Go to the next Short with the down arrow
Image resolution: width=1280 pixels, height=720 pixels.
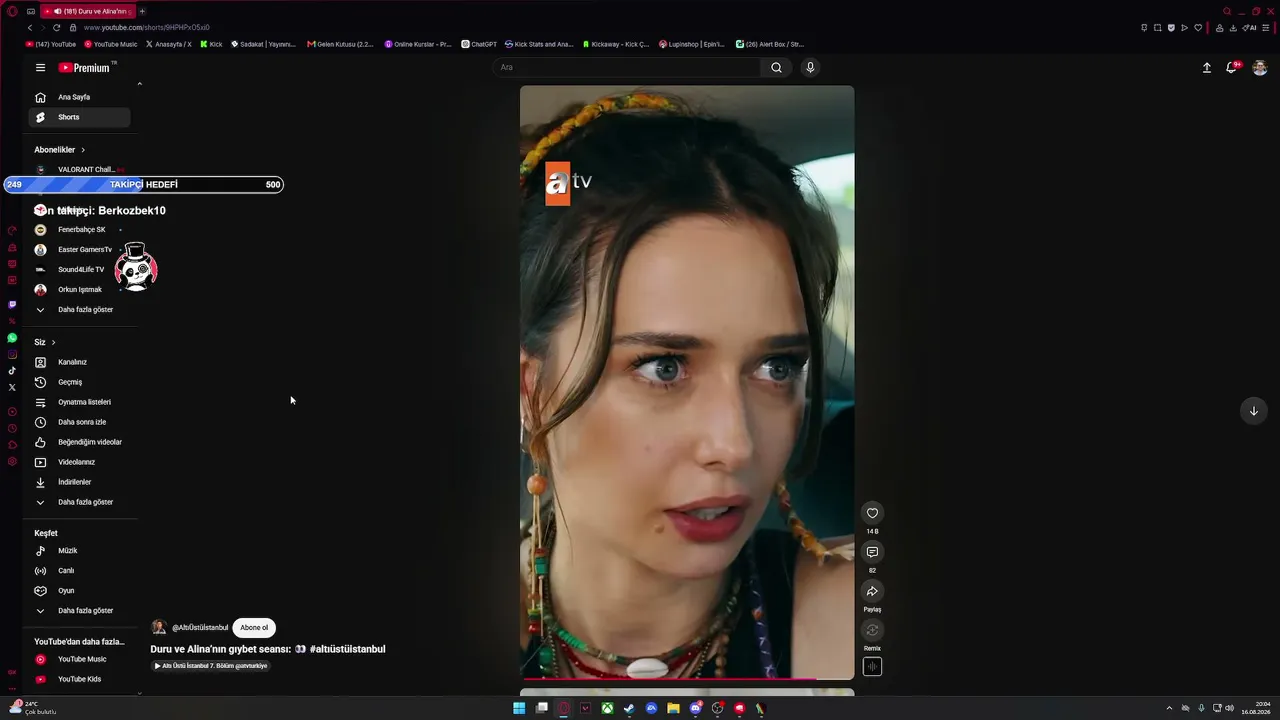[1253, 411]
